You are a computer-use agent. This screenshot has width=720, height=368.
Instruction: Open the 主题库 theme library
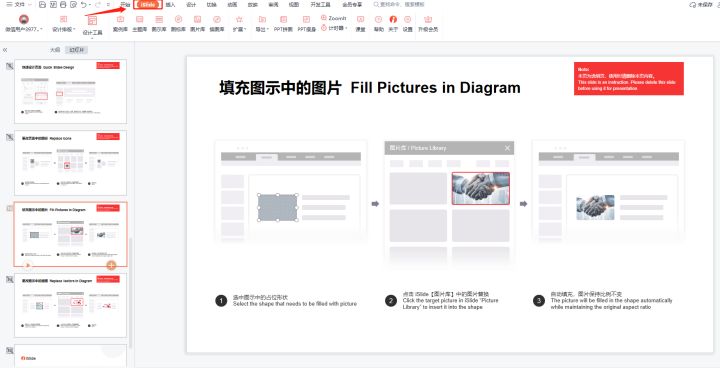coord(140,23)
